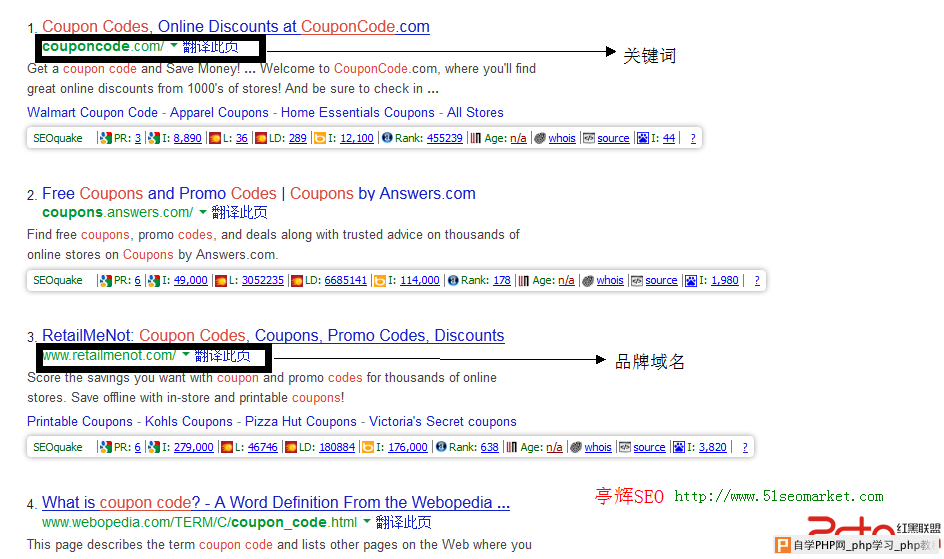The width and height of the screenshot is (944, 559).
Task: Click PR value 3 in couponcode.com bar
Action: click(138, 138)
